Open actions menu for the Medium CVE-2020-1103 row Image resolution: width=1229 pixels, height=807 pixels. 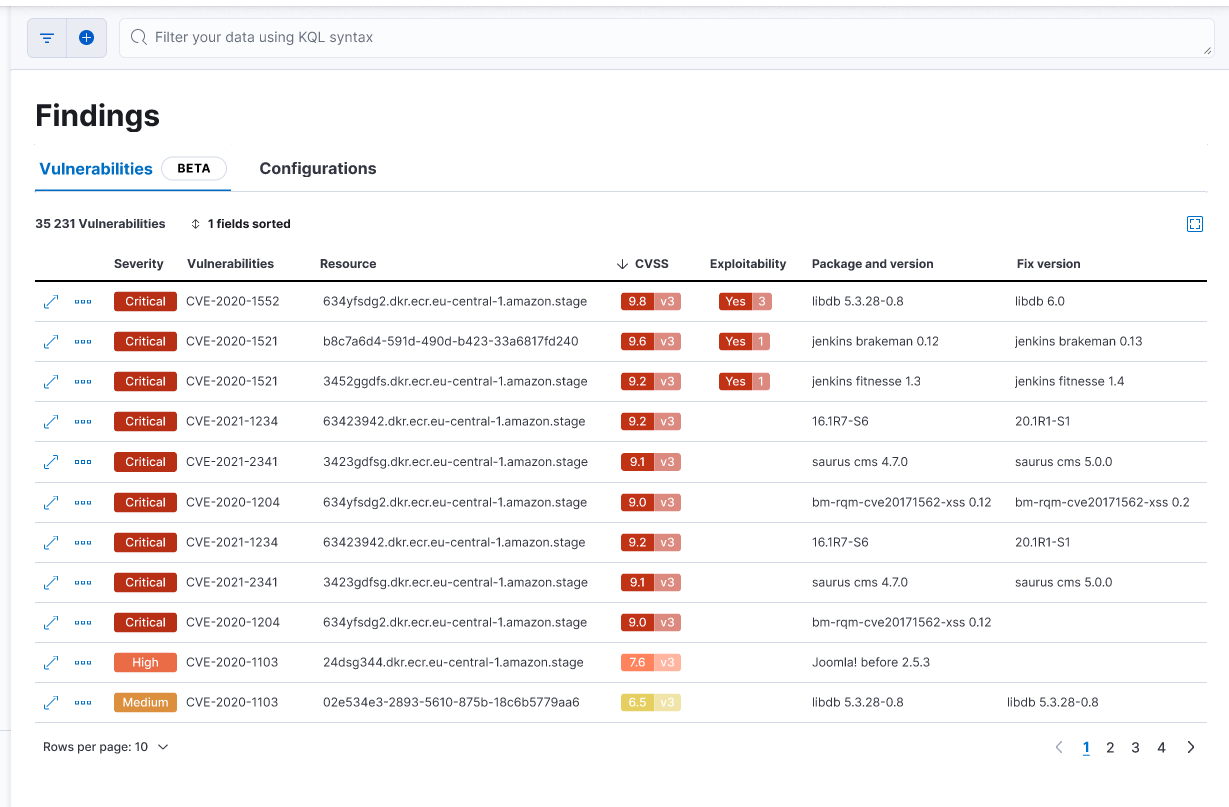pos(83,702)
